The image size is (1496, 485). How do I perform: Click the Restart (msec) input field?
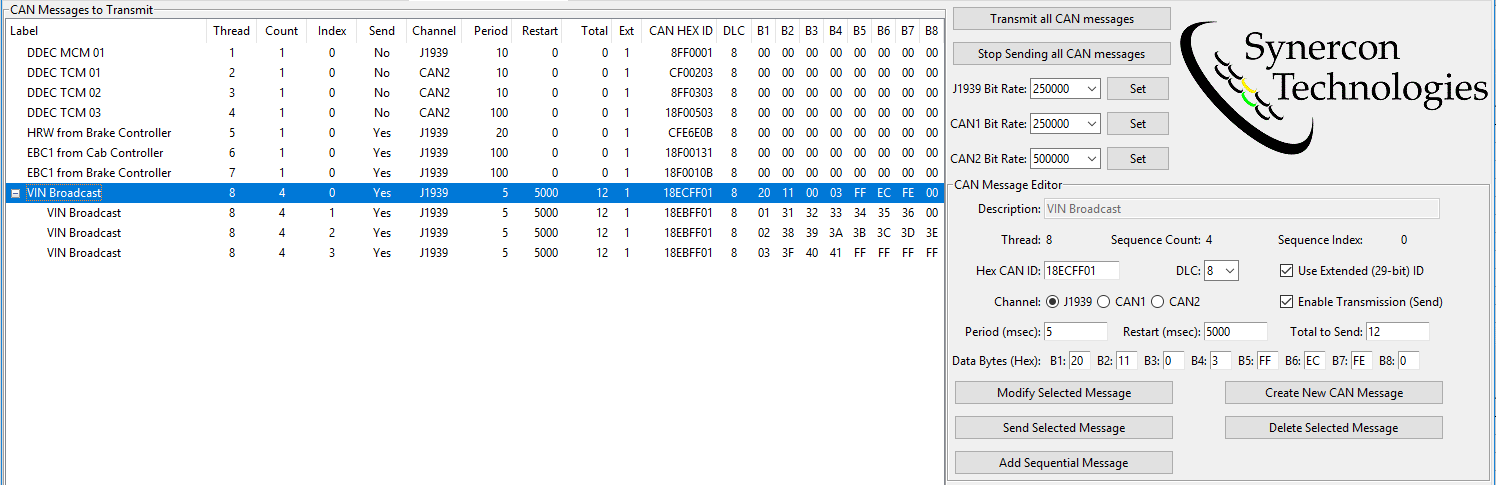tap(1235, 331)
